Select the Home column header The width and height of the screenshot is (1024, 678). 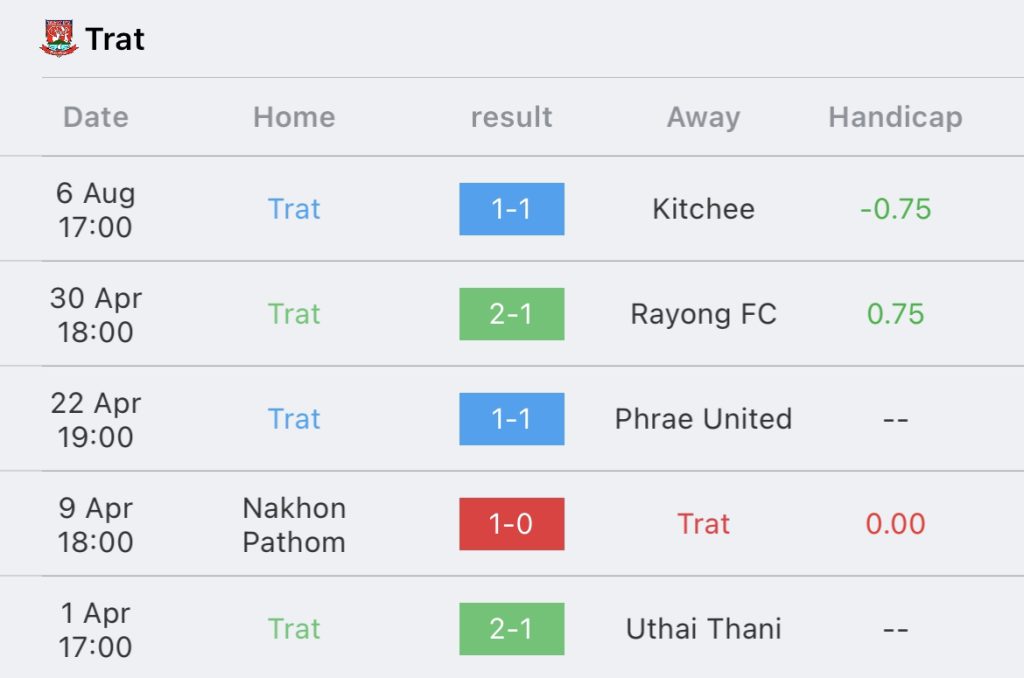(x=294, y=117)
